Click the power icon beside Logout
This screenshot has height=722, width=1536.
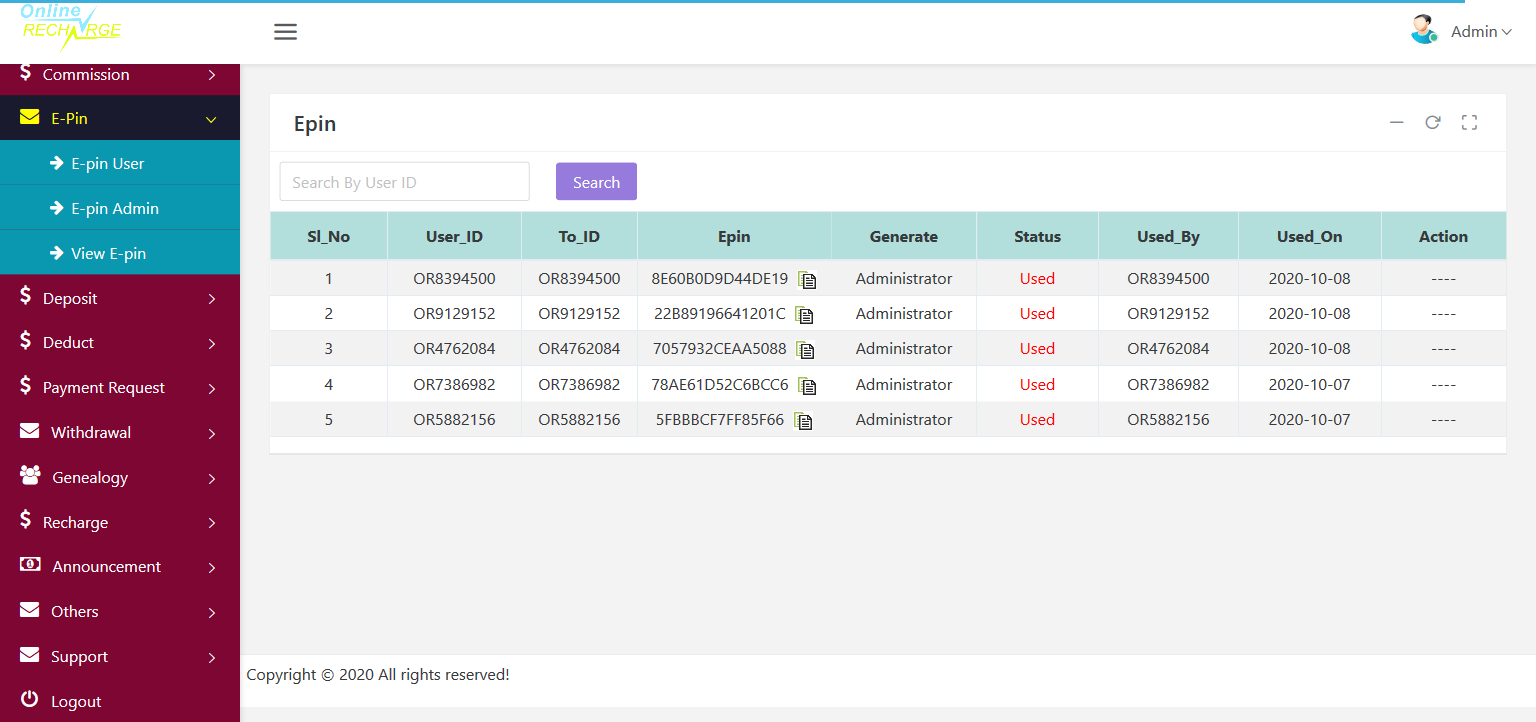pyautogui.click(x=30, y=700)
